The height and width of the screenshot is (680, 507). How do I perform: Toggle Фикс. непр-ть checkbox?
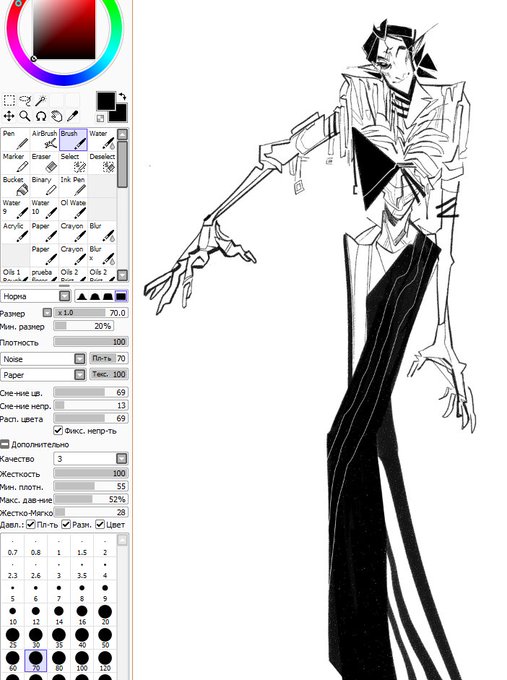58,430
